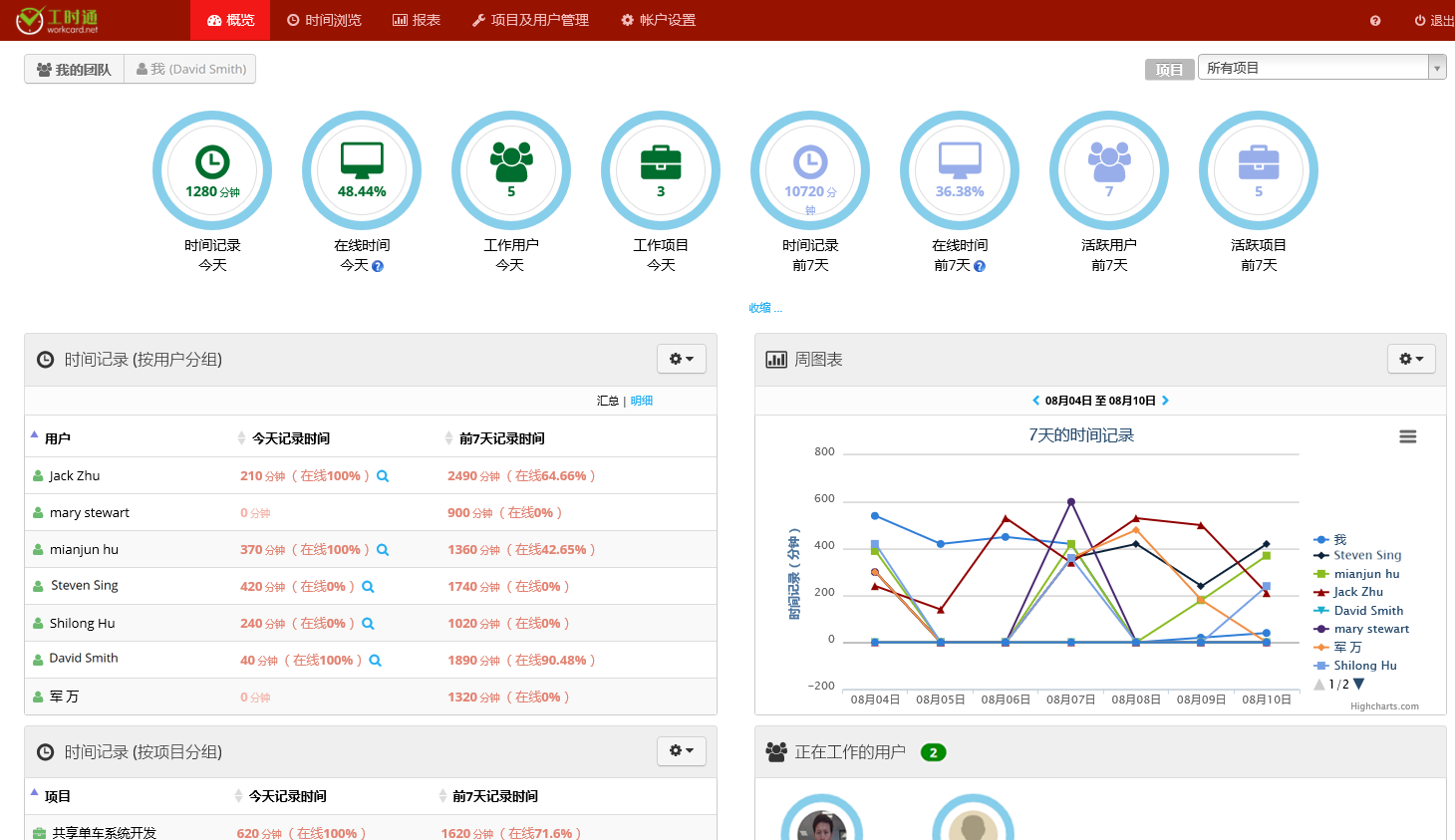Open the chart hamburger export menu

click(1407, 436)
